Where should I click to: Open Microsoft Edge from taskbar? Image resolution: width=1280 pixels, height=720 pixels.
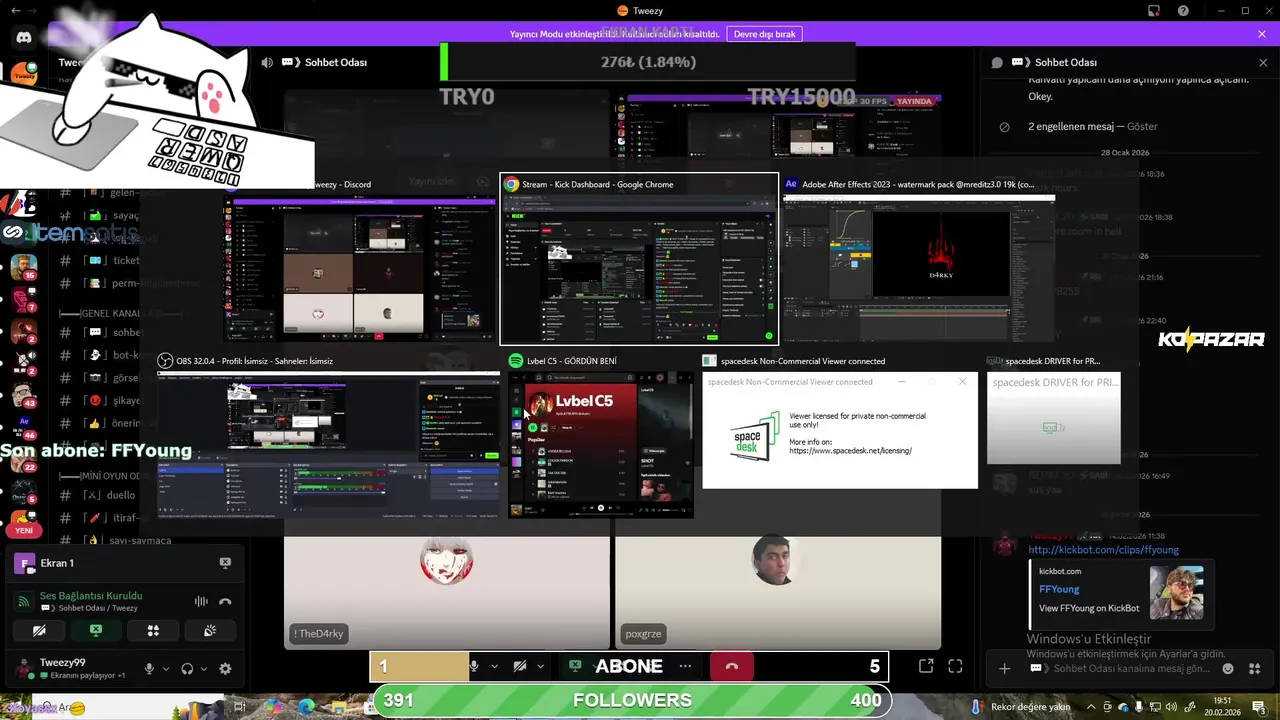click(305, 706)
